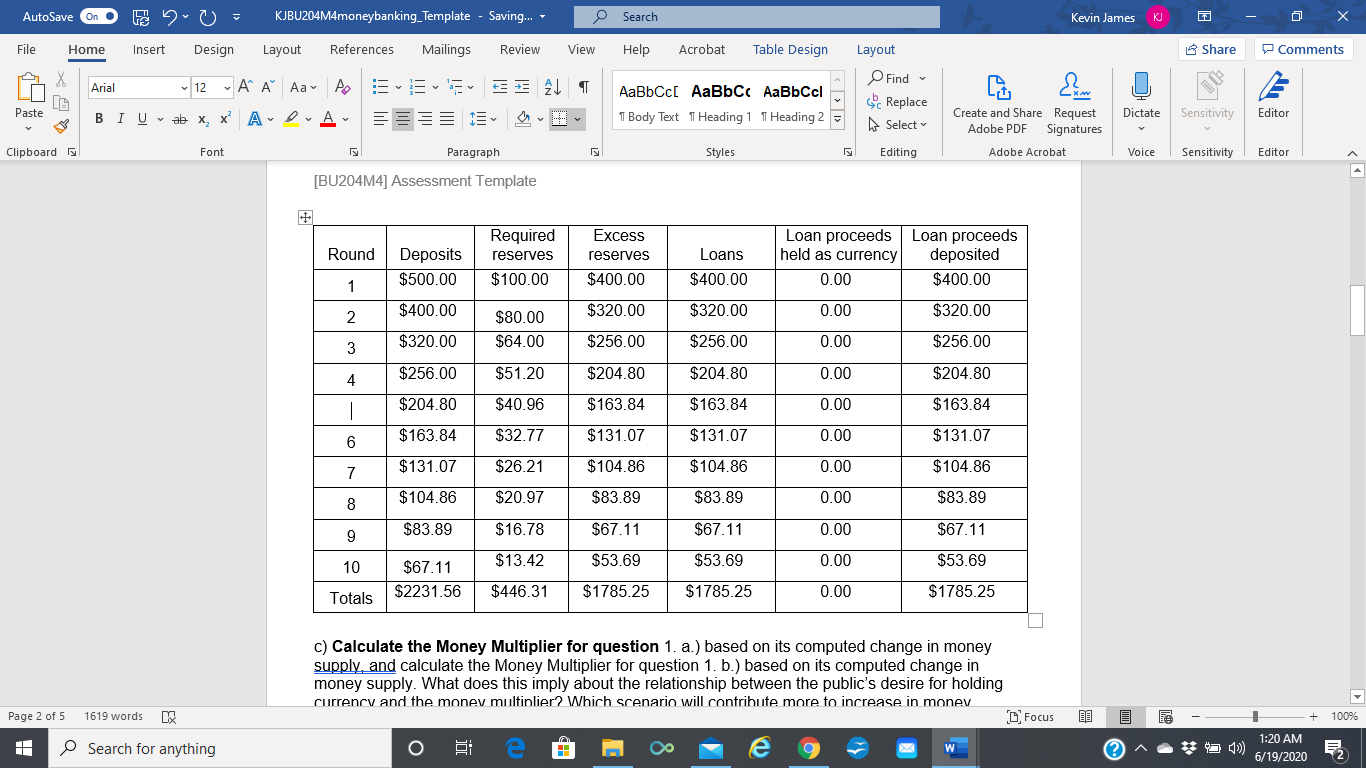This screenshot has width=1366, height=768.
Task: Toggle AutoSave switch off
Action: coord(98,17)
